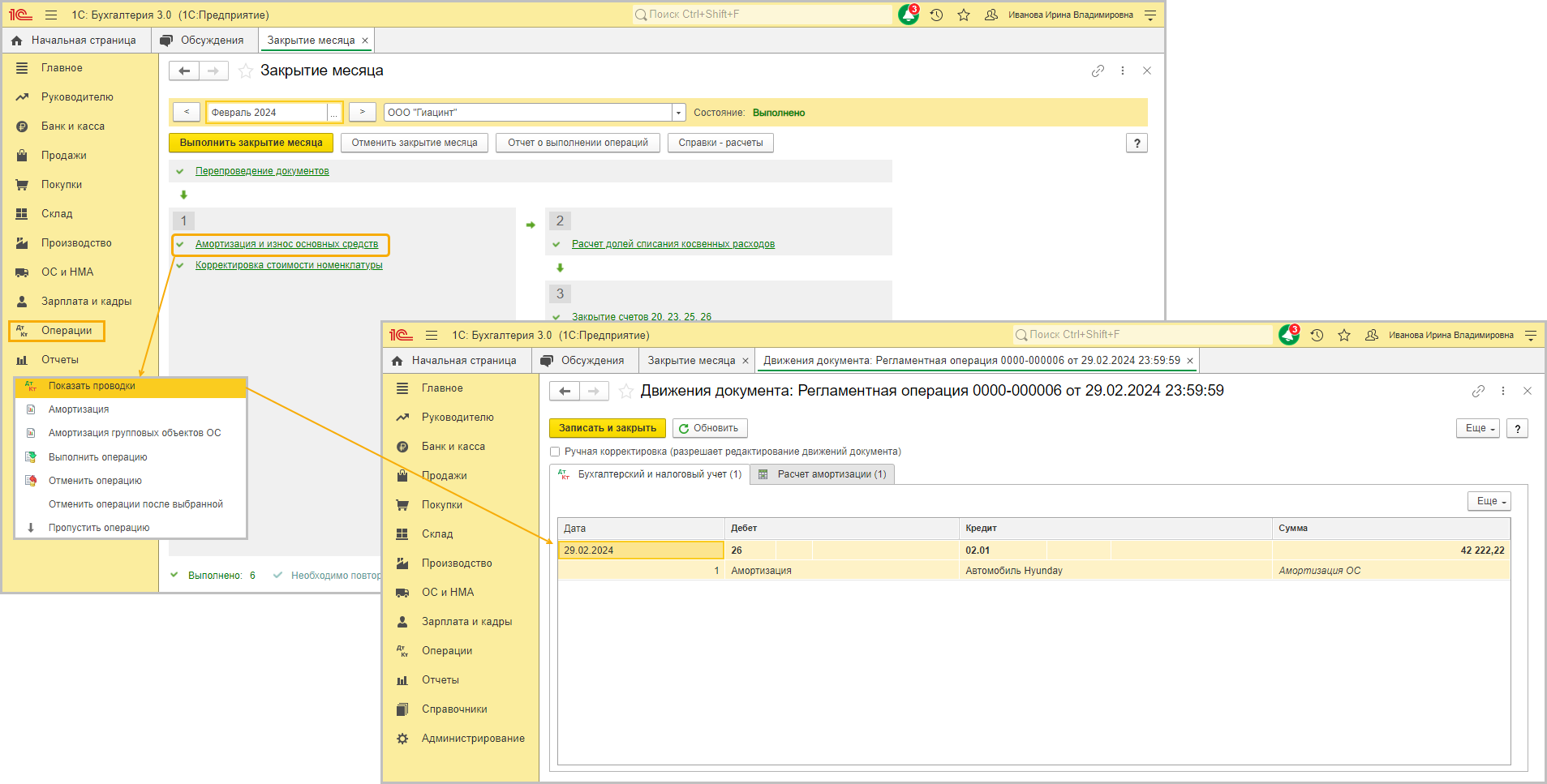Open Главное section in back window sidebar
The width and height of the screenshot is (1547, 784).
[62, 68]
